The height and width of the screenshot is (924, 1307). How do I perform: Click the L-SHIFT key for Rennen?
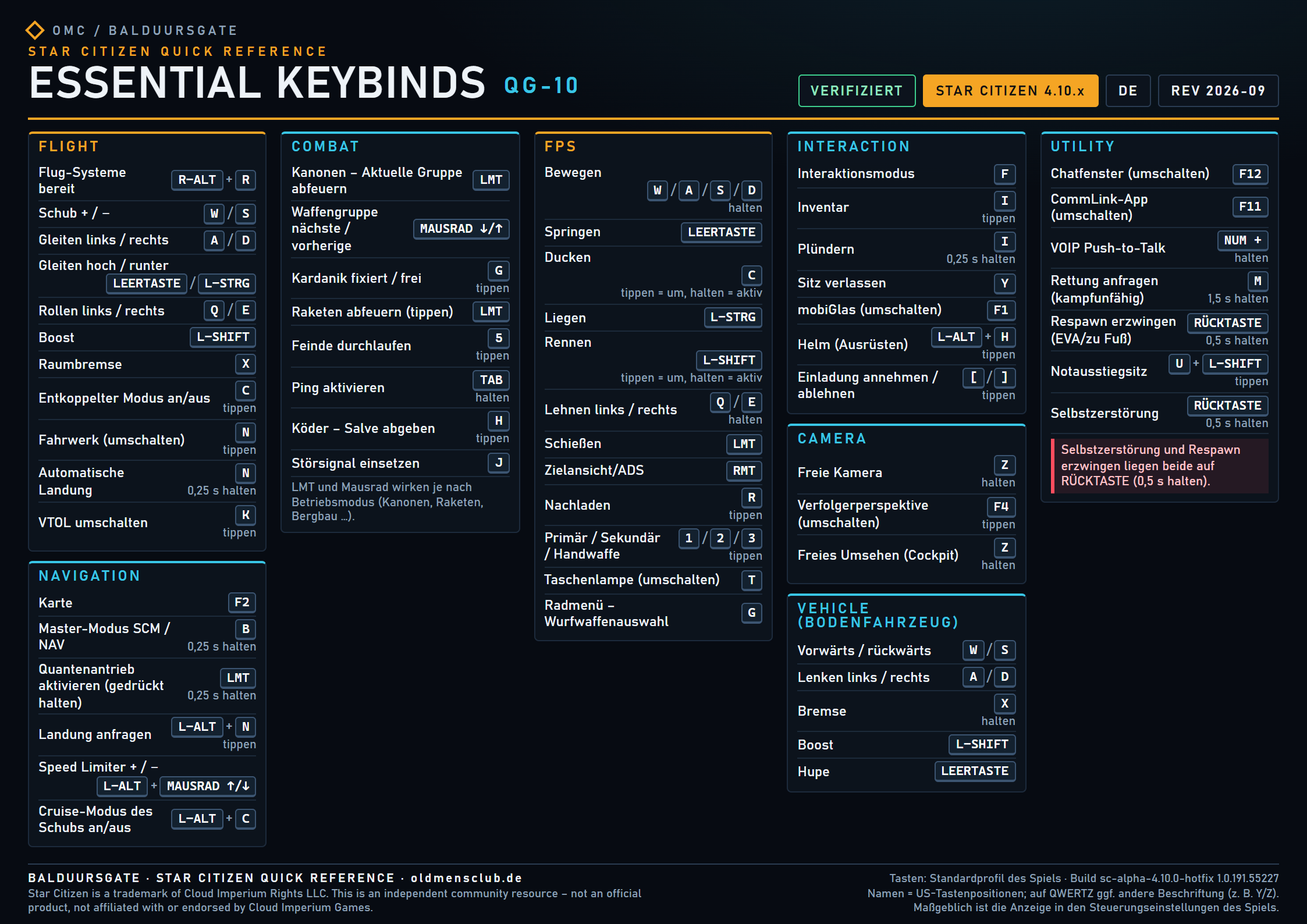[729, 360]
